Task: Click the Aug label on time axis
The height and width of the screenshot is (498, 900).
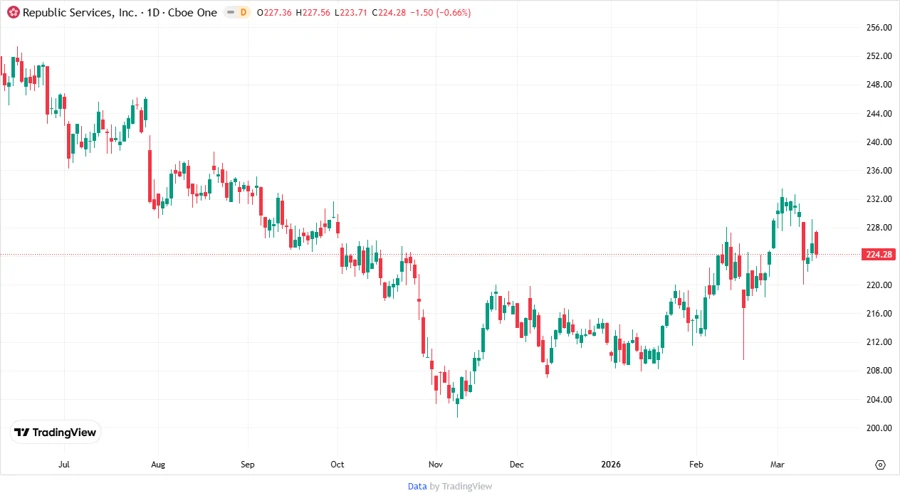Action: (x=158, y=464)
